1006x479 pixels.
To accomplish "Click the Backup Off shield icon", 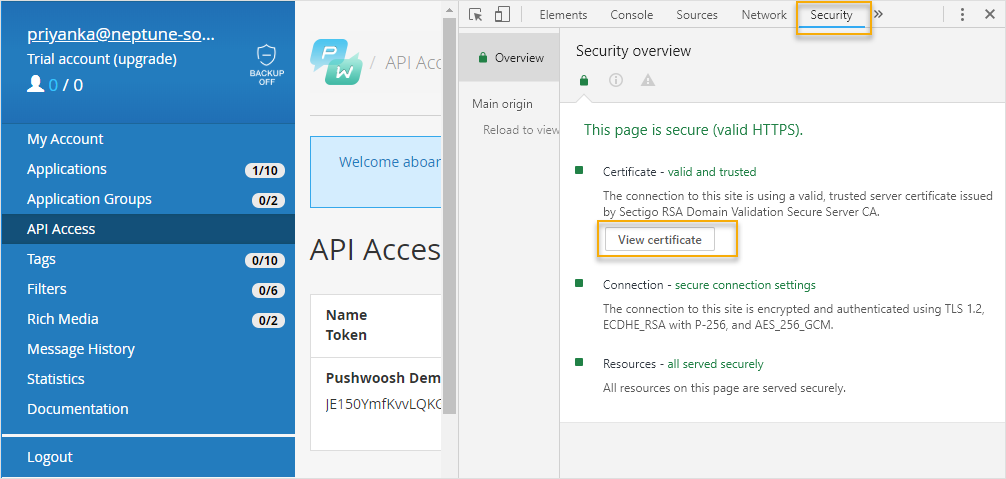I will pyautogui.click(x=266, y=65).
